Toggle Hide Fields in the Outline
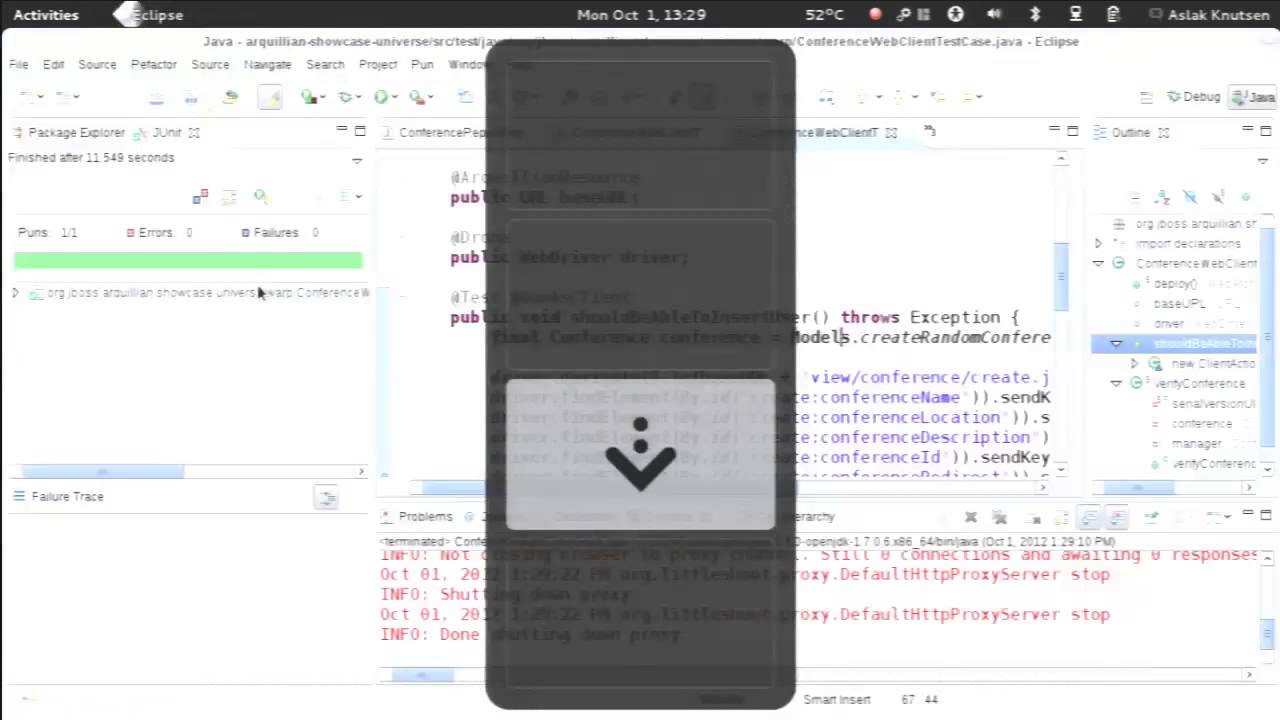 (x=1189, y=197)
